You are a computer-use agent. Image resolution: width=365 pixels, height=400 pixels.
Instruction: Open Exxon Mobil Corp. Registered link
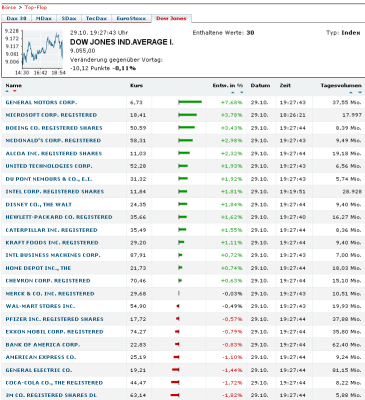pyautogui.click(x=54, y=332)
